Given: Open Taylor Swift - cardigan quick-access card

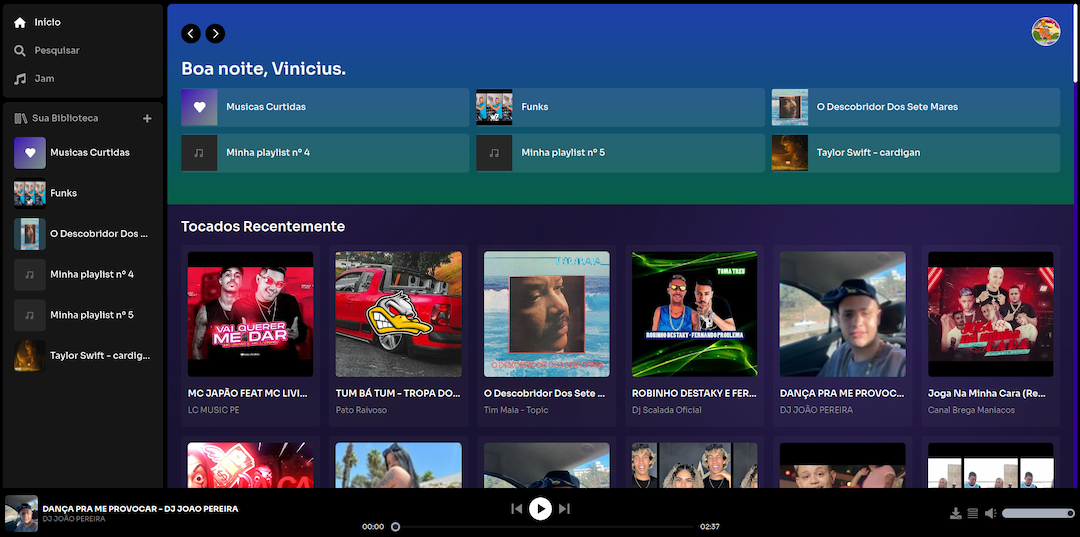Looking at the screenshot, I should pyautogui.click(x=915, y=153).
